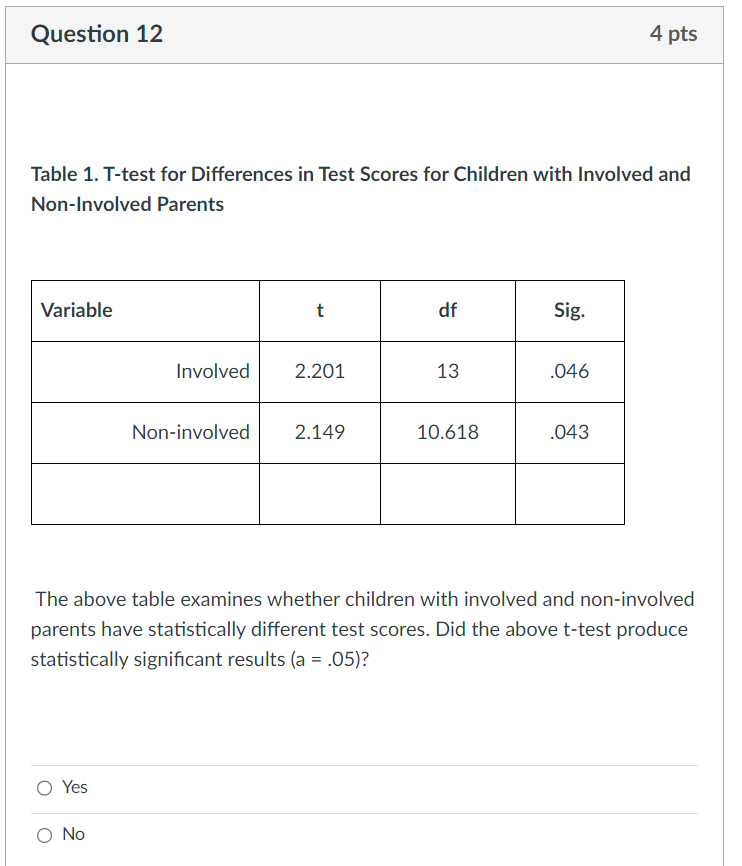The height and width of the screenshot is (866, 742).
Task: Click the df column header cell
Action: coord(447,311)
